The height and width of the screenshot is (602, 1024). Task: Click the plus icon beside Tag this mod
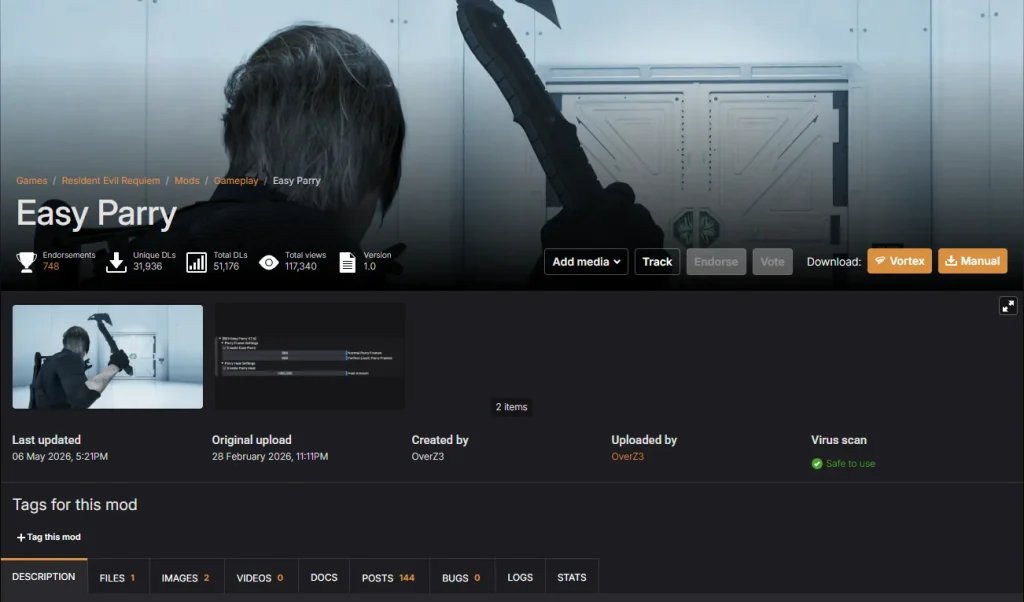point(21,537)
